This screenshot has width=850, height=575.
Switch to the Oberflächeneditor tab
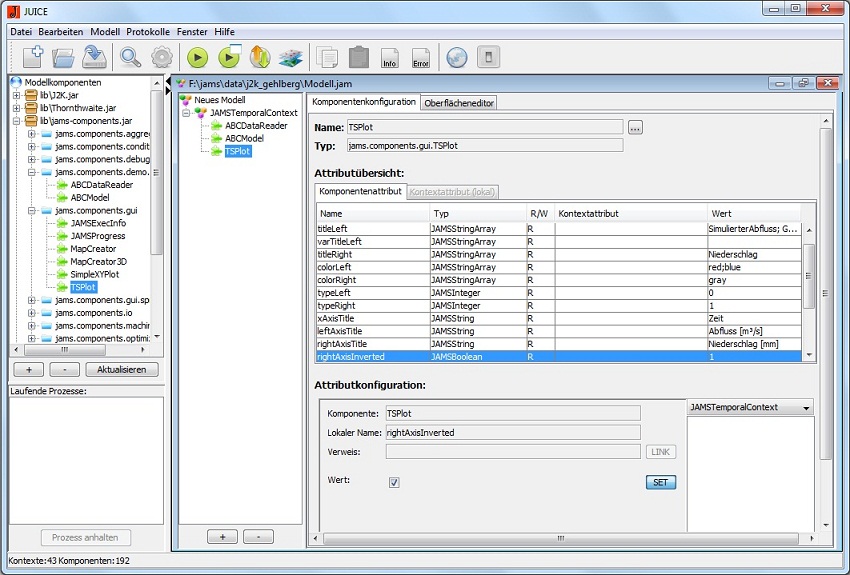pos(459,102)
